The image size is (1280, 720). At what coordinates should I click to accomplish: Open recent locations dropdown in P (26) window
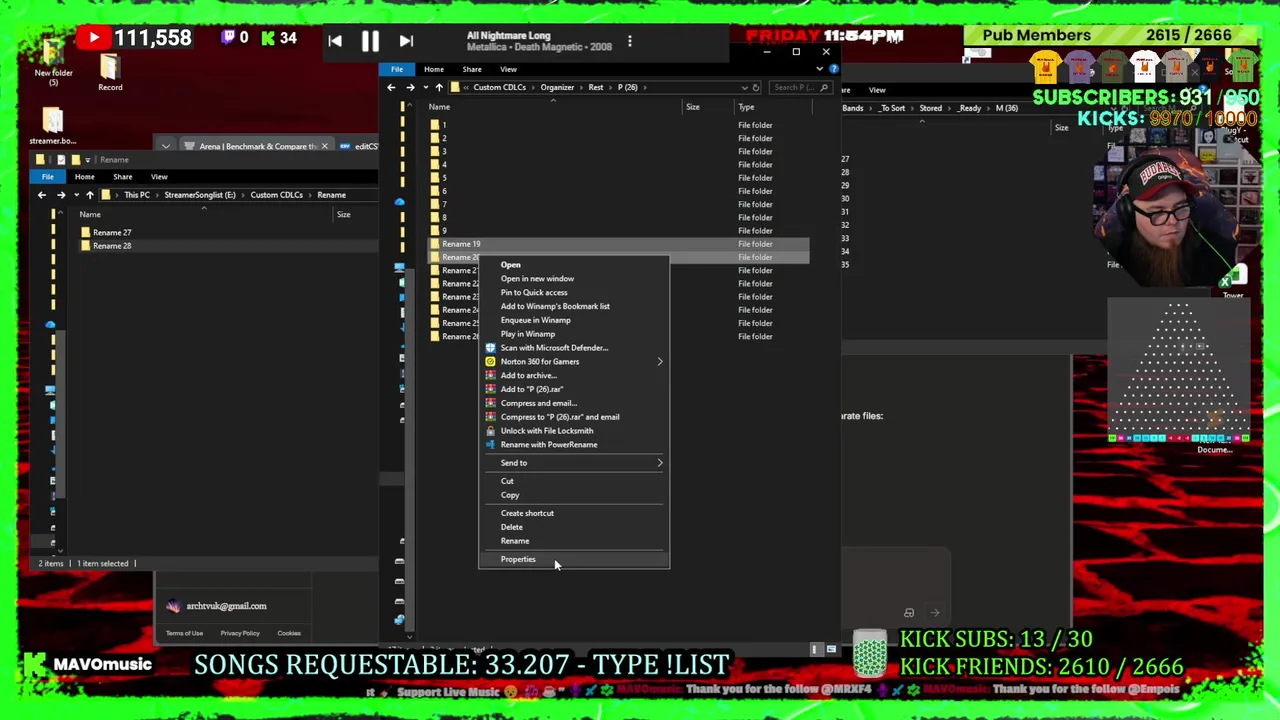click(425, 87)
